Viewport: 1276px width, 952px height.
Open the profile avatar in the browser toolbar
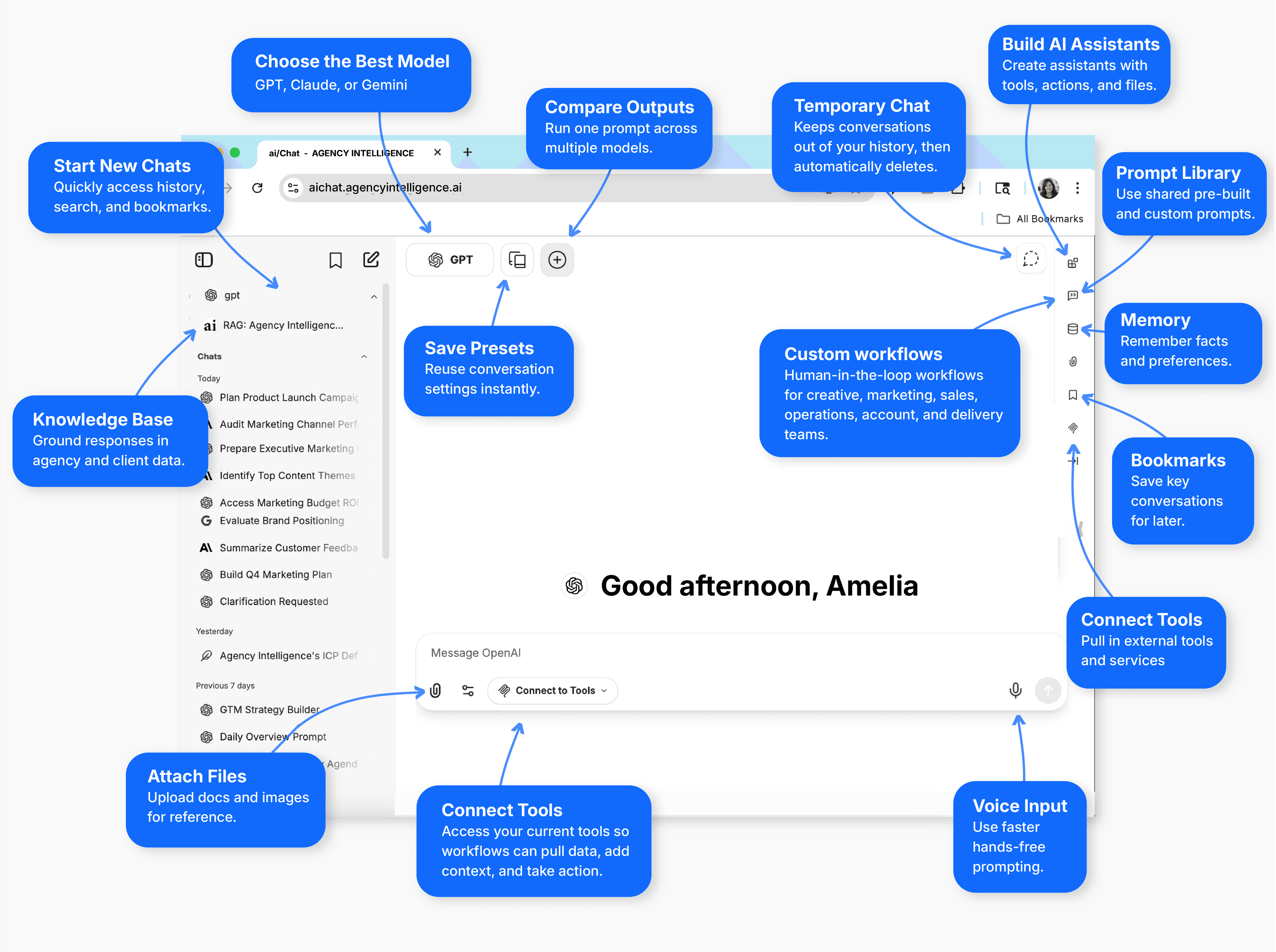click(x=1048, y=188)
